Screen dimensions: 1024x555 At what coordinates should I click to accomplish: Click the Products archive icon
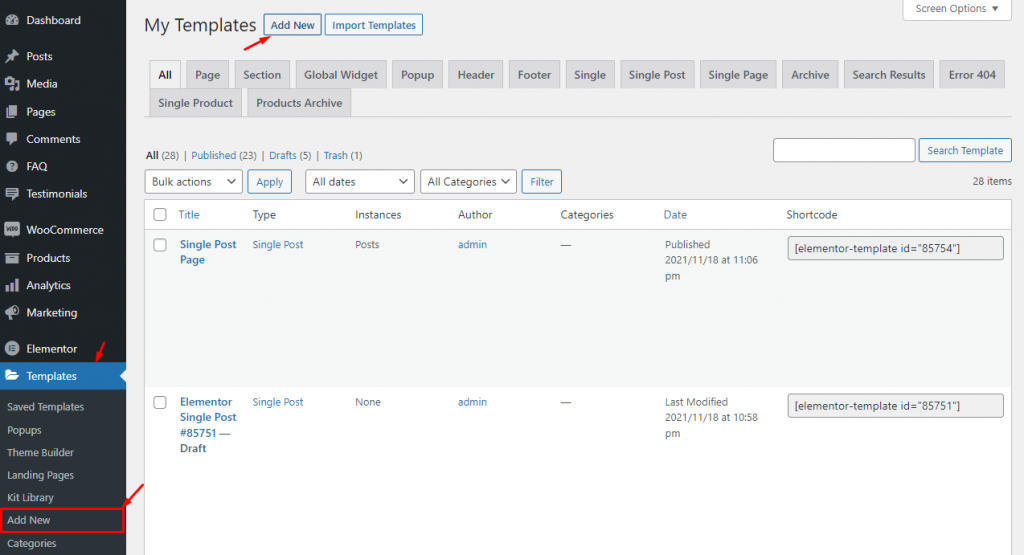tap(12, 258)
